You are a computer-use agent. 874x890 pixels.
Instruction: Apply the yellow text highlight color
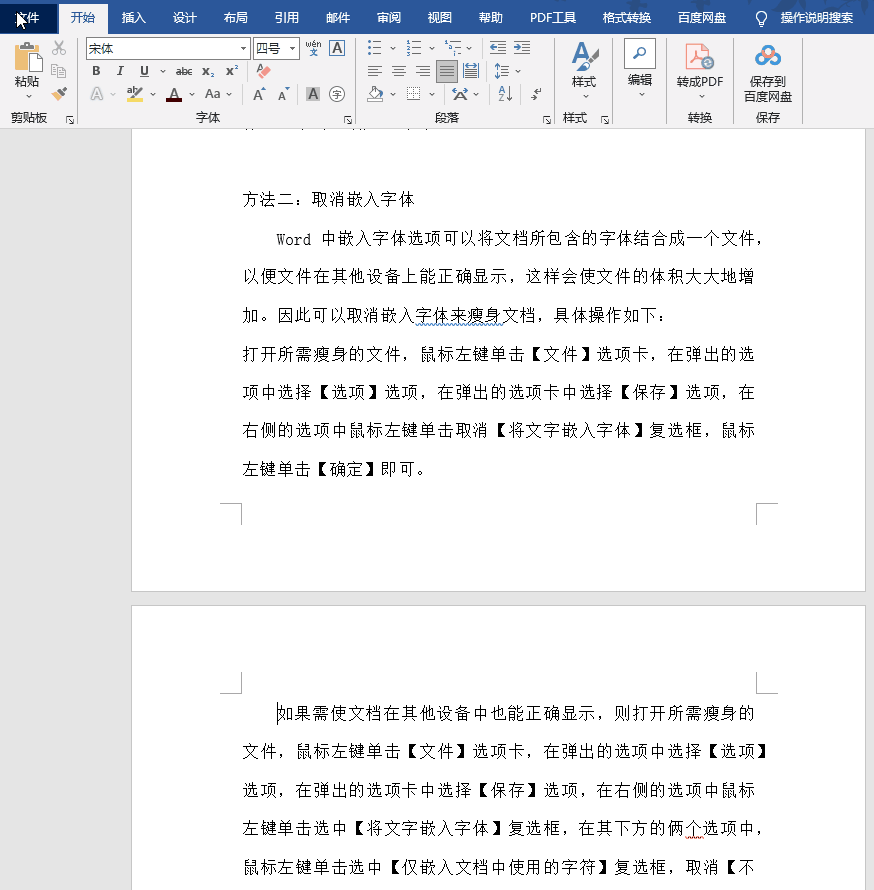point(135,94)
